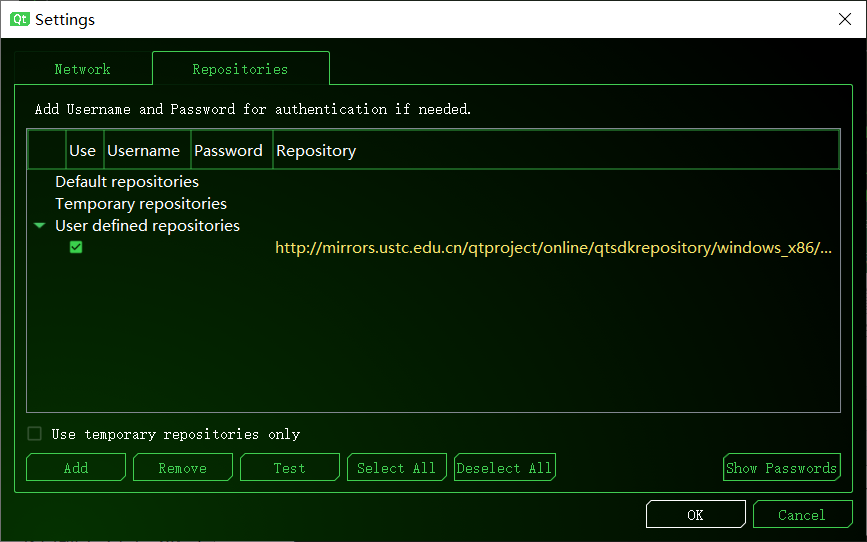Image resolution: width=867 pixels, height=542 pixels.
Task: Select the Repositories tab
Action: click(x=241, y=69)
